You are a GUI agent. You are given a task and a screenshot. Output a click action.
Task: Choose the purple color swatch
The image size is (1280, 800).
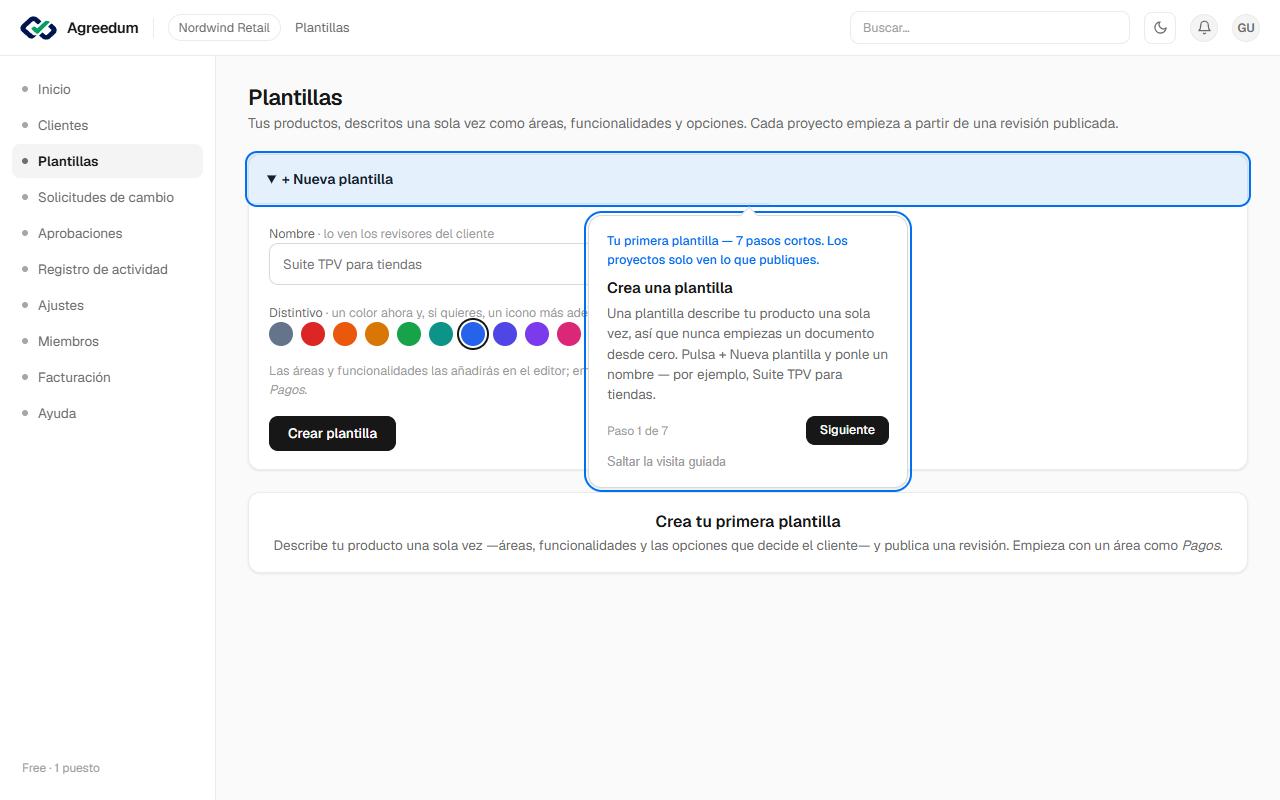pos(537,334)
